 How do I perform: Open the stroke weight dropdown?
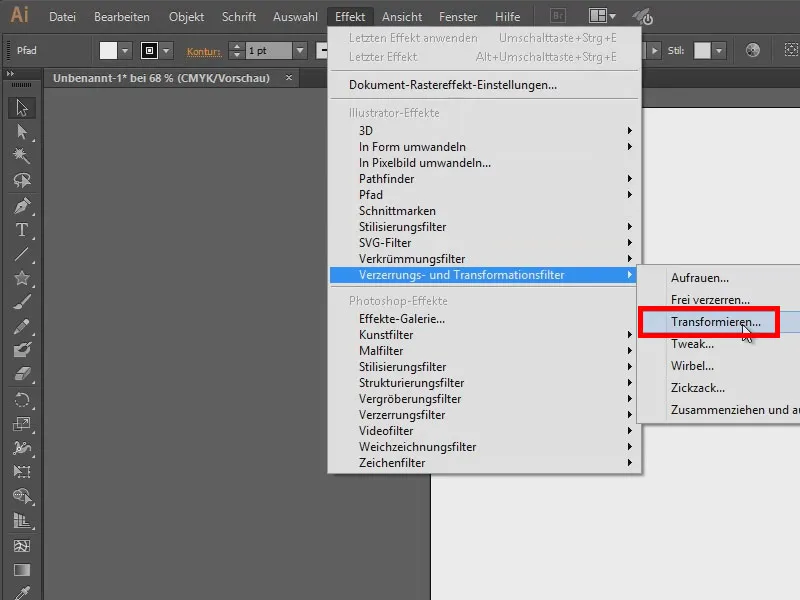coord(300,51)
